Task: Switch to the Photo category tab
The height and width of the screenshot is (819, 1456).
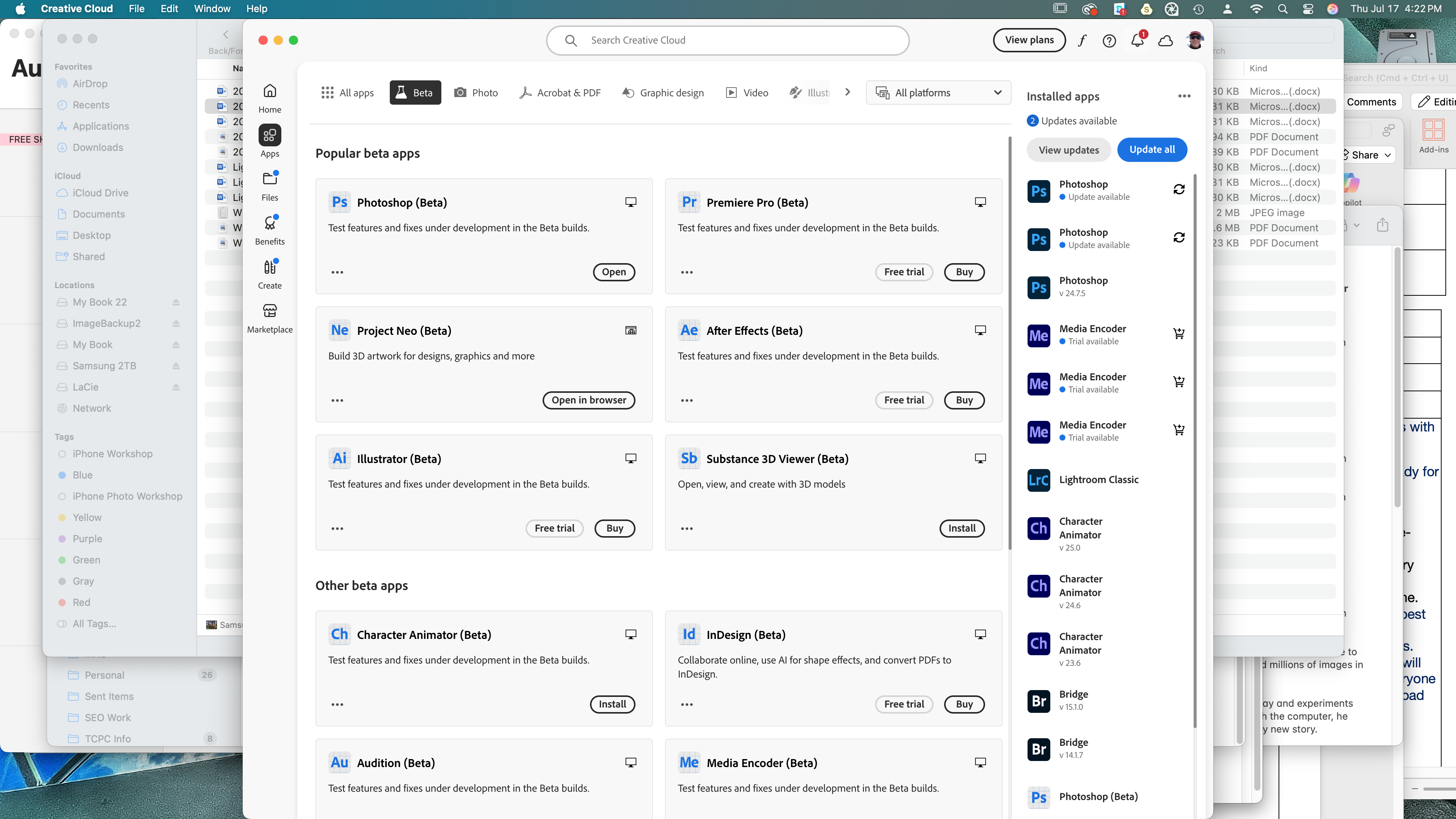Action: click(x=476, y=93)
